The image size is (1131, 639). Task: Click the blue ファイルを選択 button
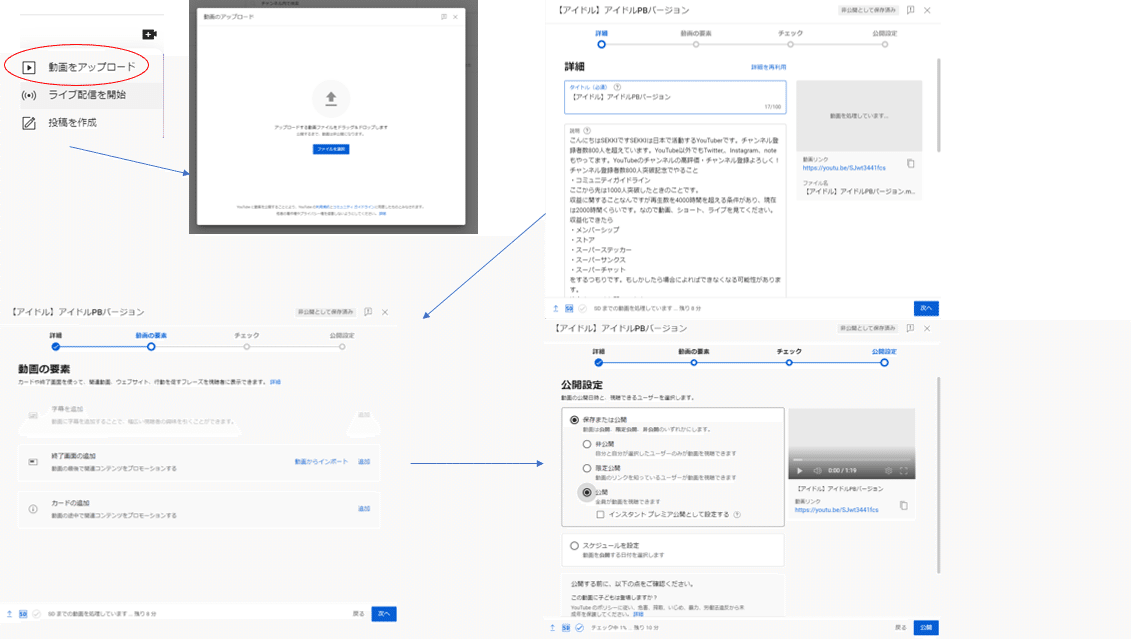tap(331, 149)
